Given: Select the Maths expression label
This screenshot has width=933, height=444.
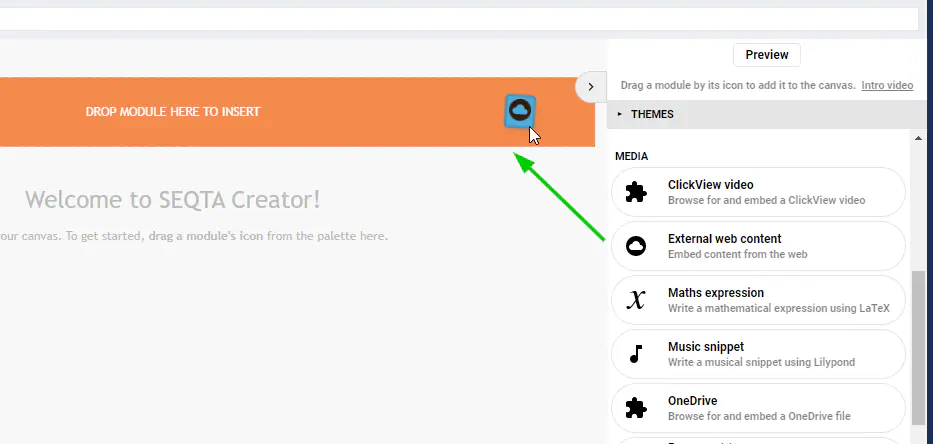Looking at the screenshot, I should point(716,293).
